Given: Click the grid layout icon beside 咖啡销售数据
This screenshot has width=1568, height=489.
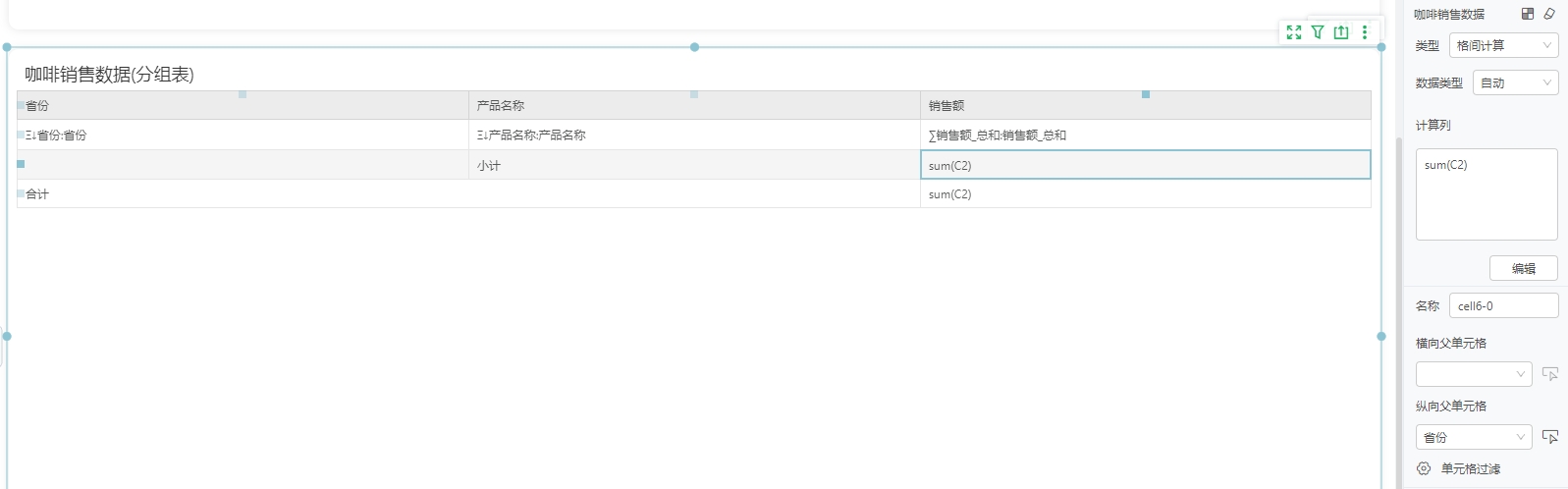Looking at the screenshot, I should pos(1527,14).
